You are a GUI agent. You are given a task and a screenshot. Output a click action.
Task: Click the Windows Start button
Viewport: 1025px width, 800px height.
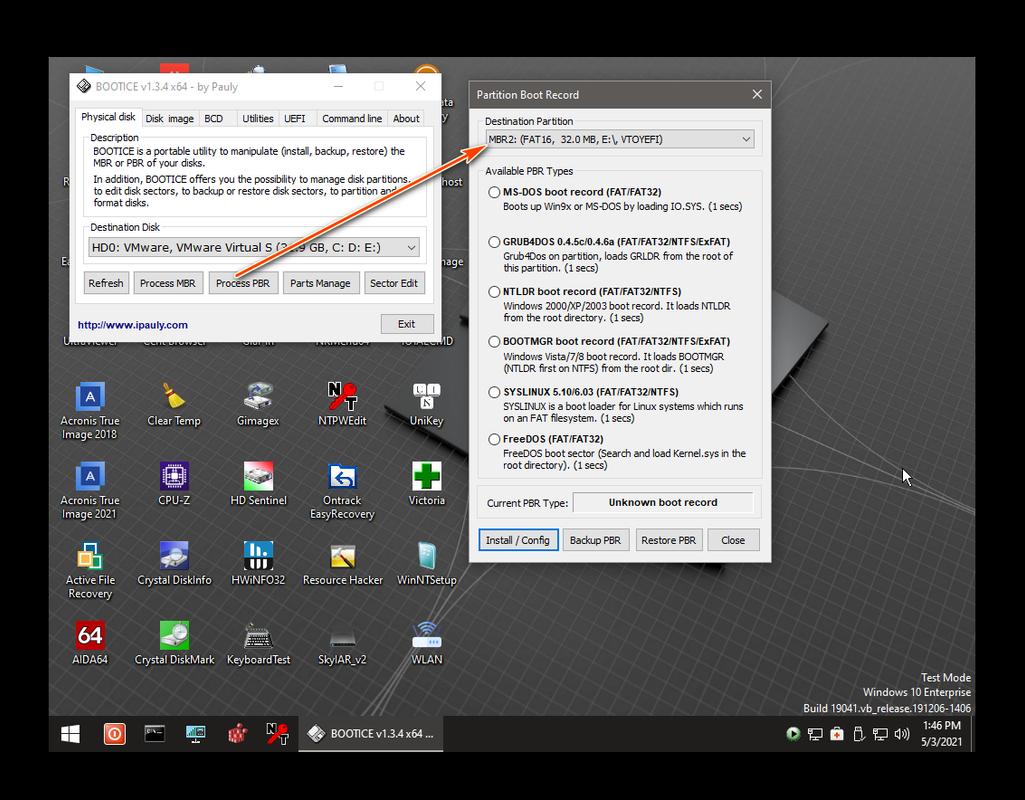tap(70, 734)
